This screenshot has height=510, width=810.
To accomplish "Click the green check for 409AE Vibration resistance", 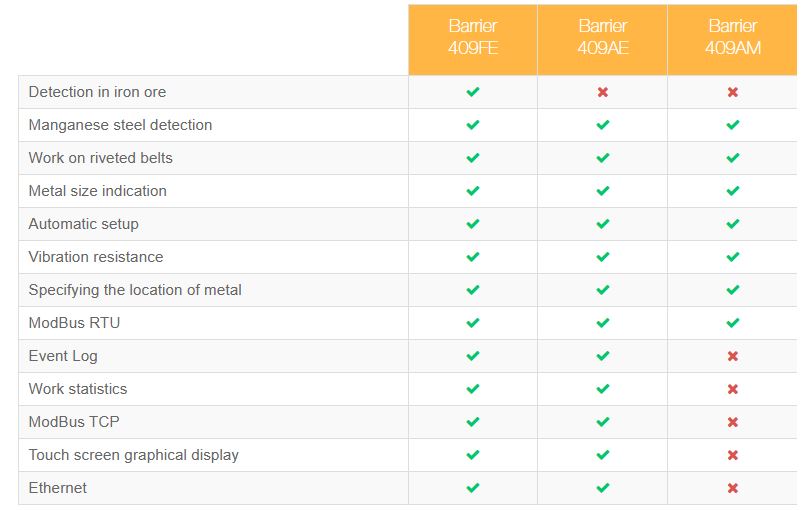I will pos(602,257).
